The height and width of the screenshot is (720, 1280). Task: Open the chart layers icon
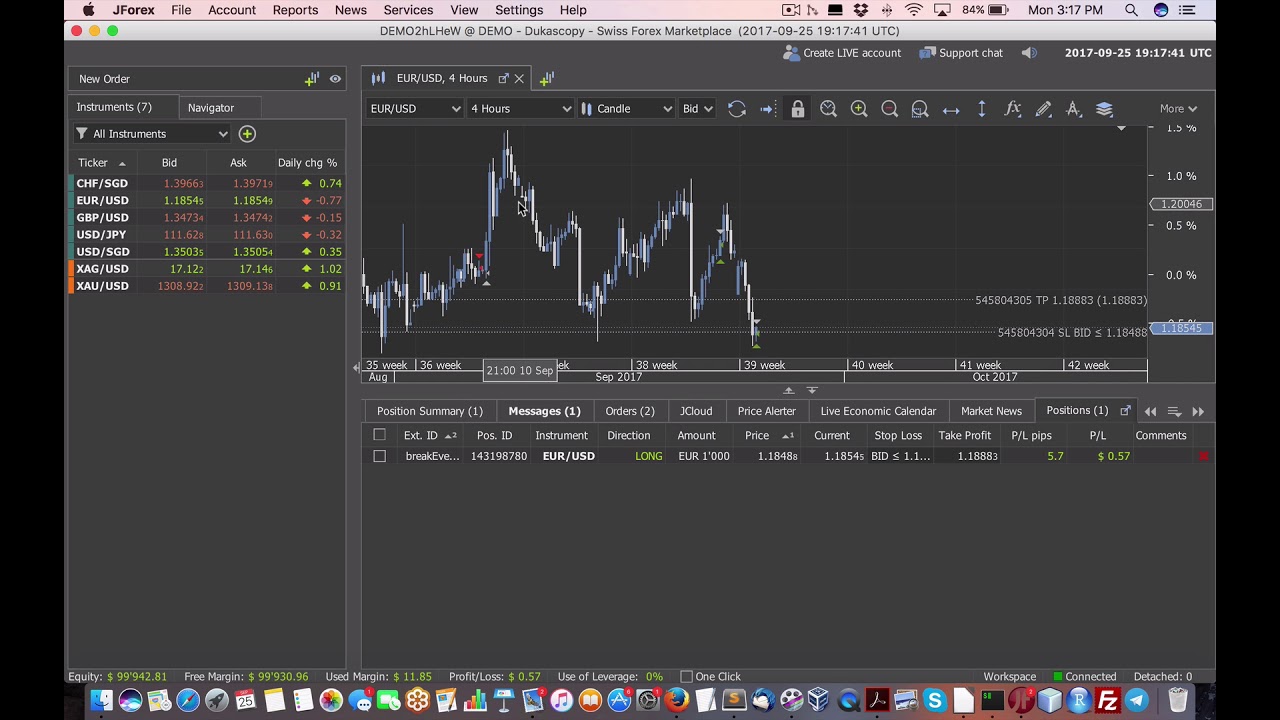point(1105,109)
